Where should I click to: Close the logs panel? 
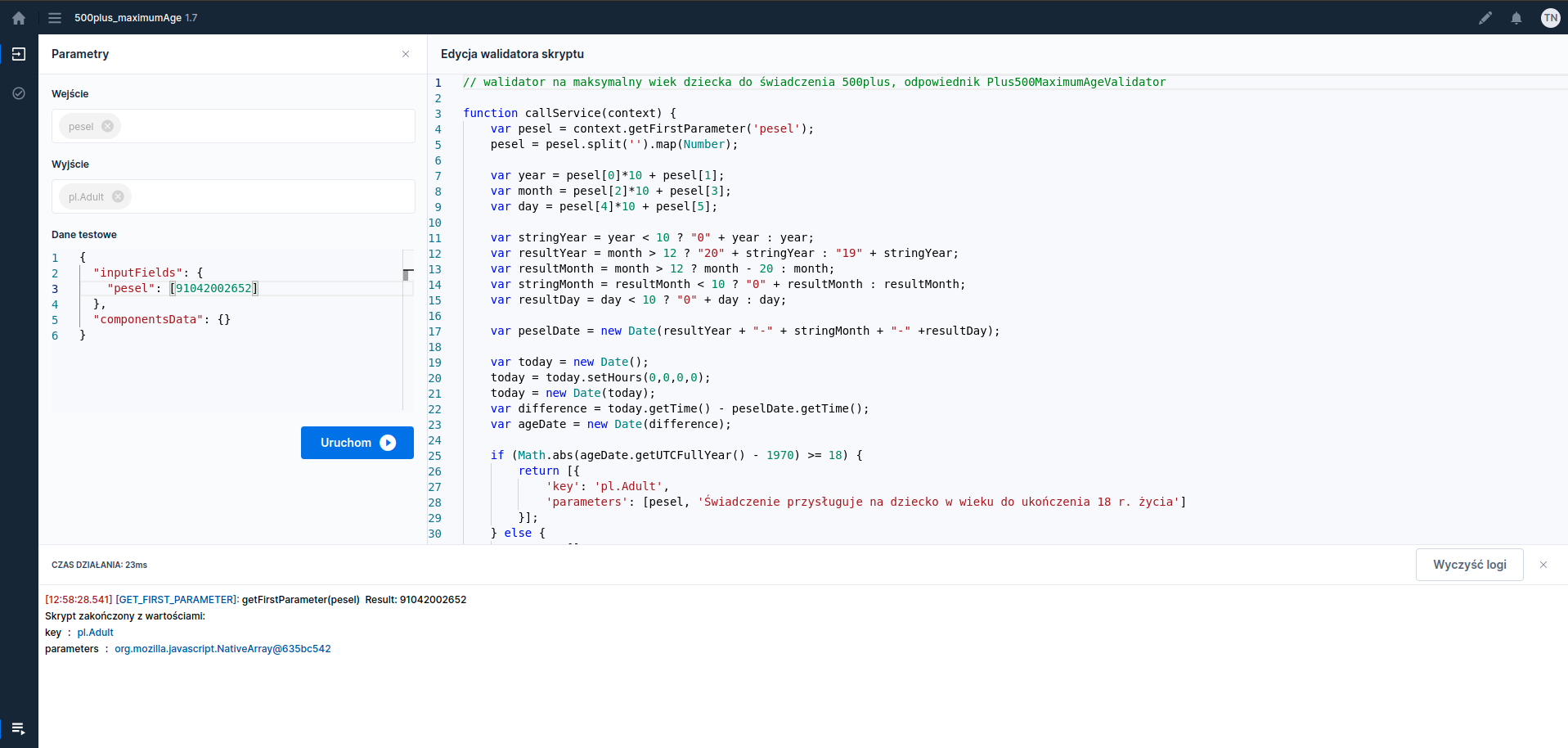[1543, 565]
